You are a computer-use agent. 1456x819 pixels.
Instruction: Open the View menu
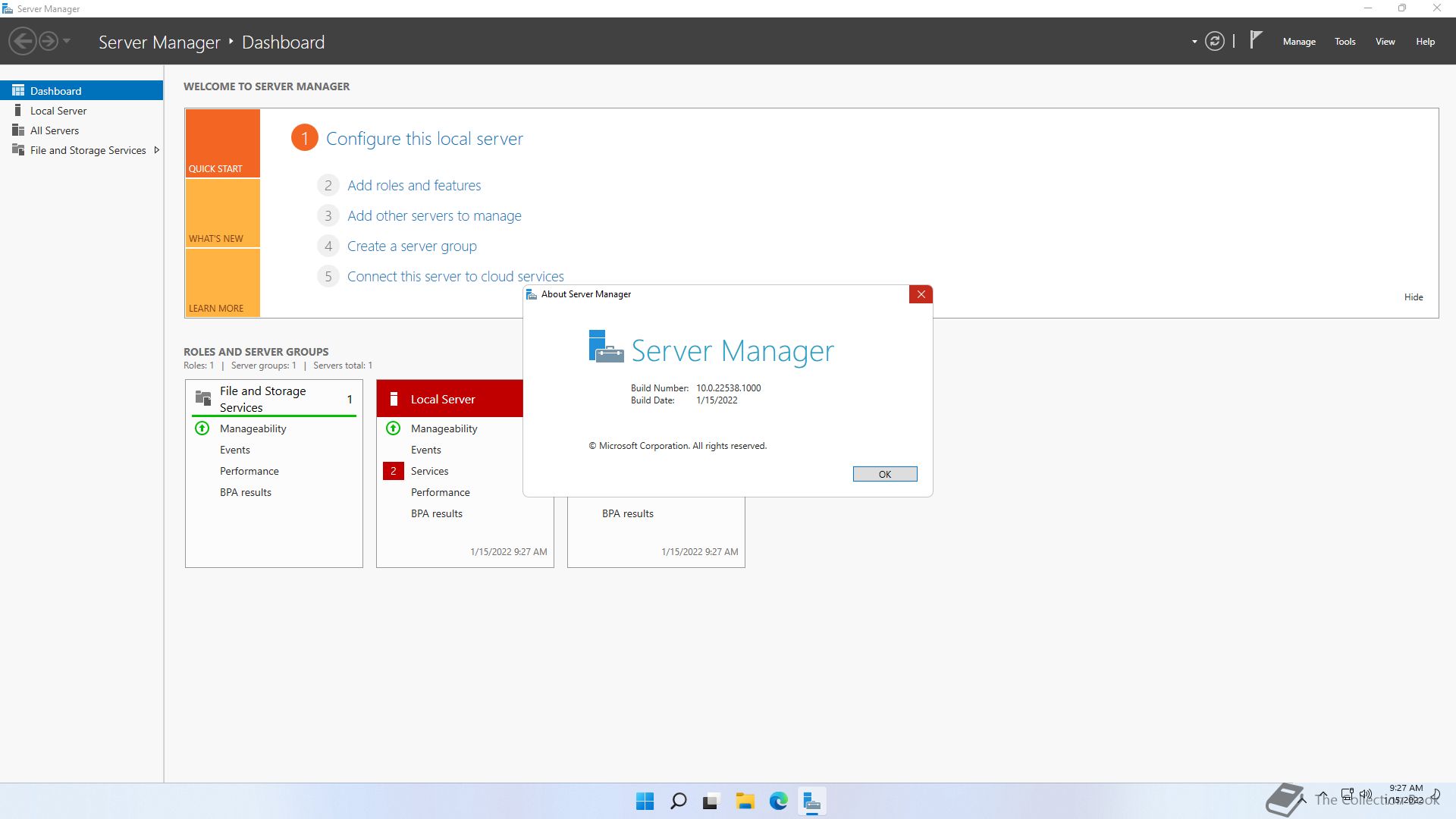point(1385,42)
